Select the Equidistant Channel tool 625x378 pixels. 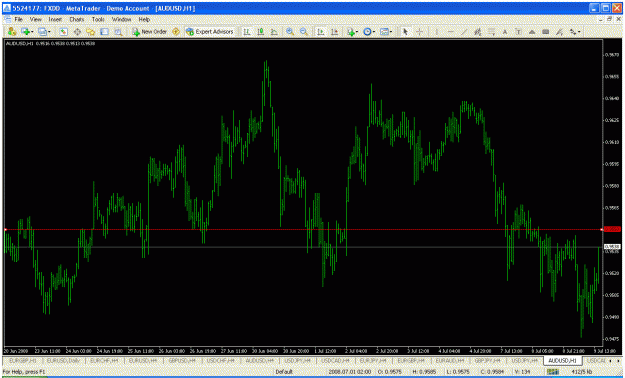pos(478,32)
